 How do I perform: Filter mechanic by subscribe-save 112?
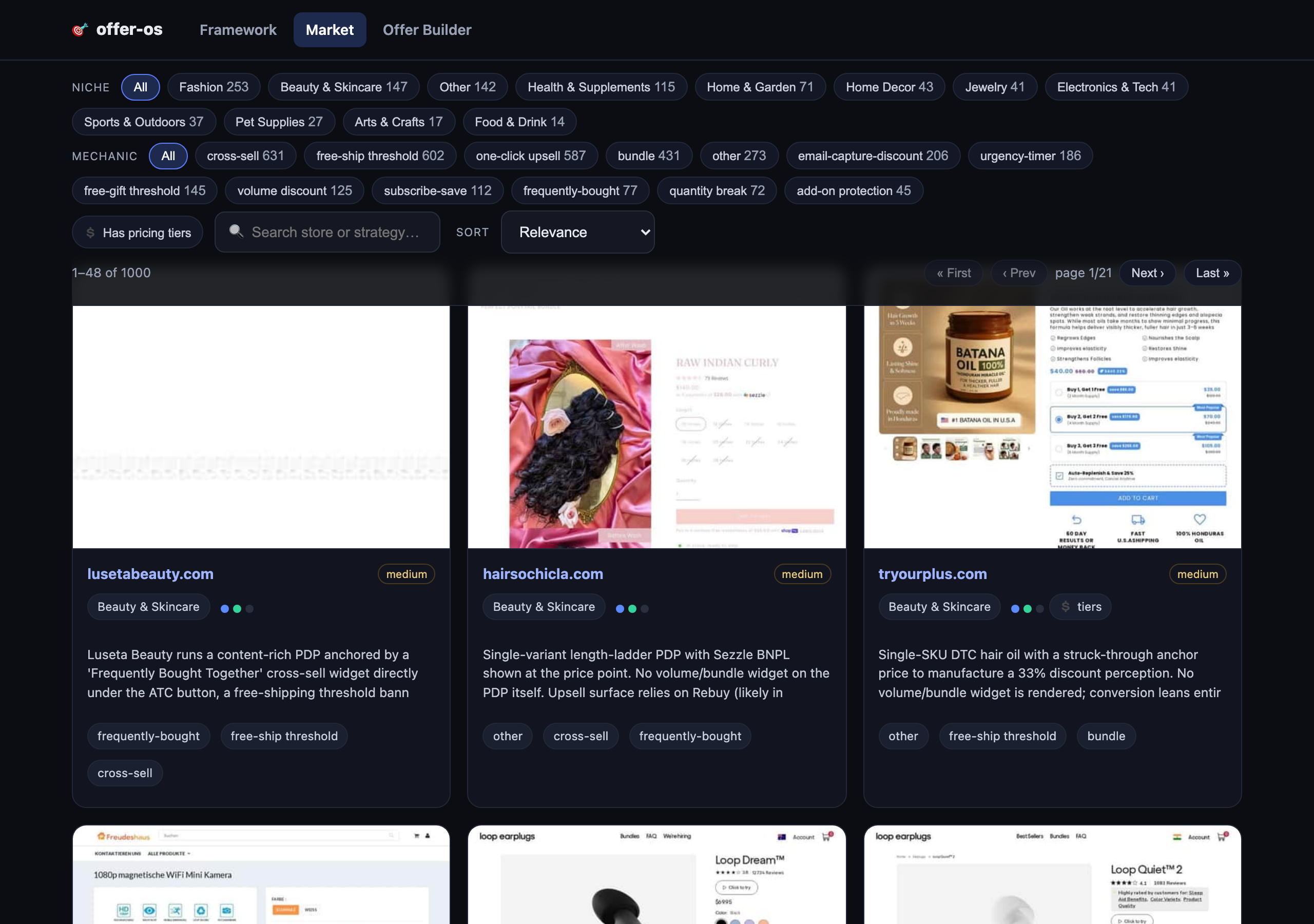438,190
